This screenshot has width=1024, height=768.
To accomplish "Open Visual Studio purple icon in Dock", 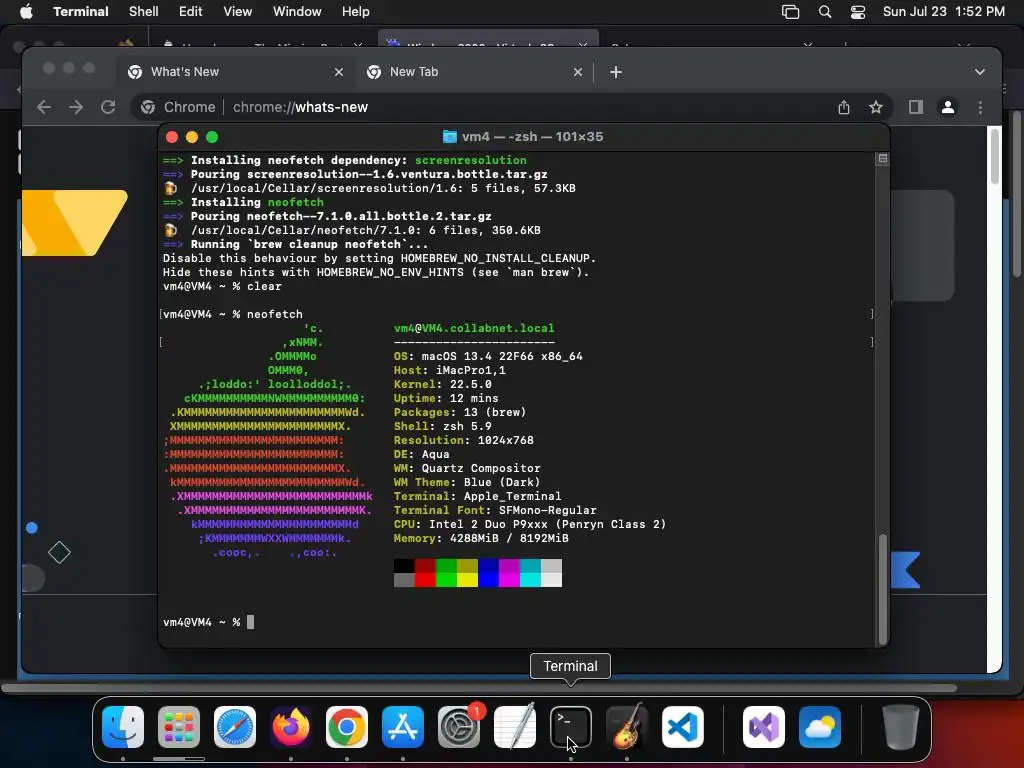I will (x=763, y=727).
